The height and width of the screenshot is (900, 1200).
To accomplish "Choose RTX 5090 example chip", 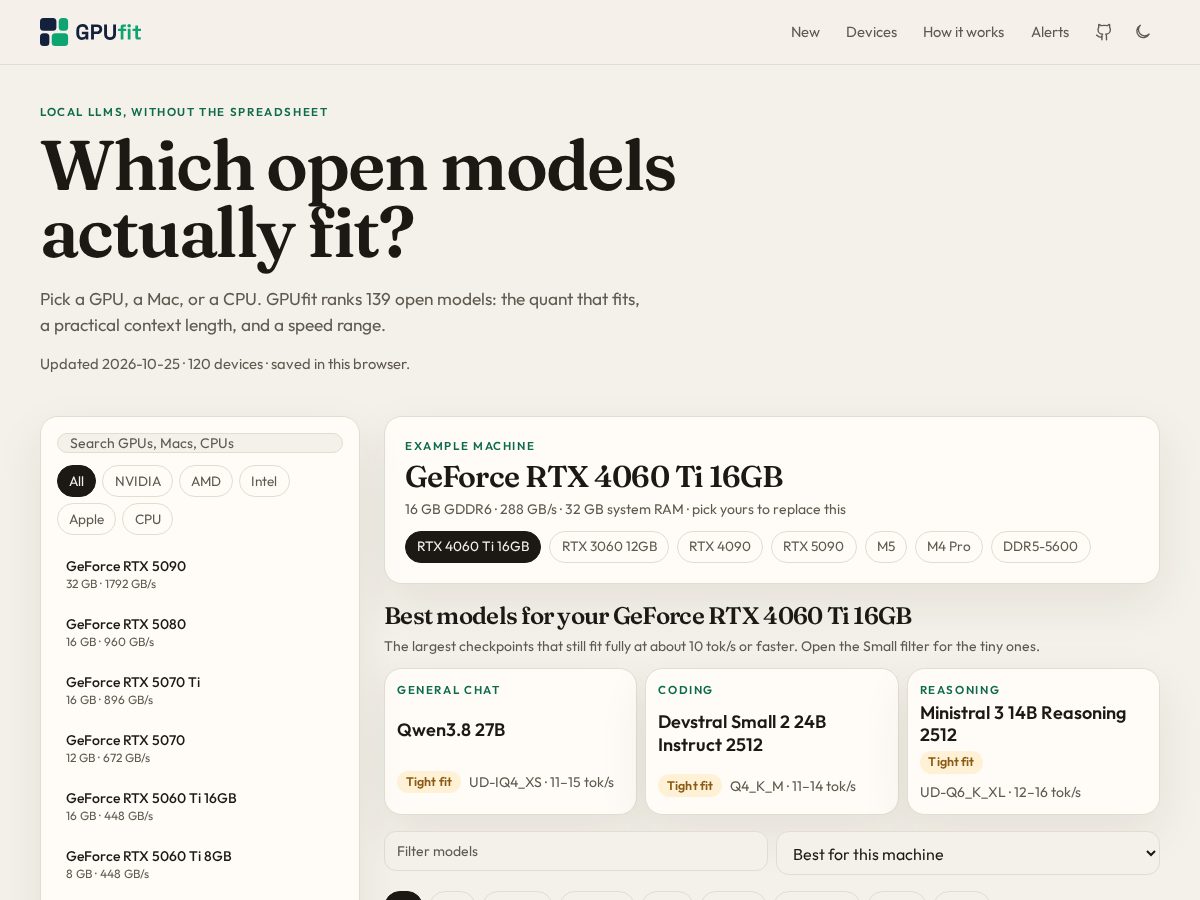I will [x=814, y=547].
